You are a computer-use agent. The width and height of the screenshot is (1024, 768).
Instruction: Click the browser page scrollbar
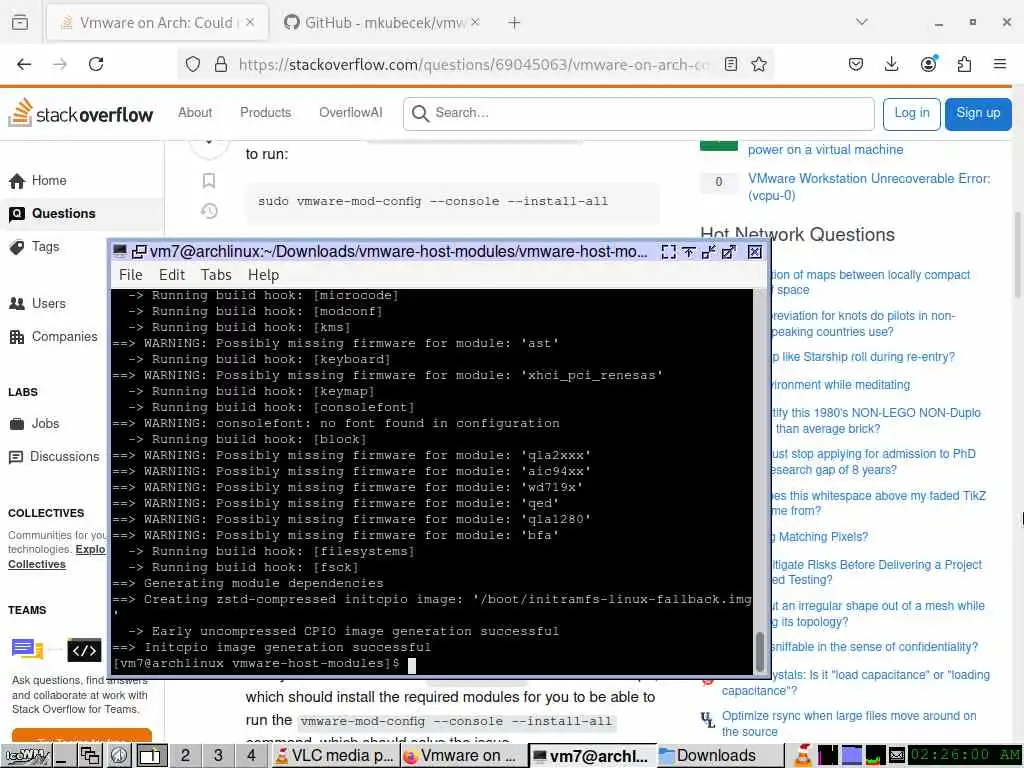1017,255
